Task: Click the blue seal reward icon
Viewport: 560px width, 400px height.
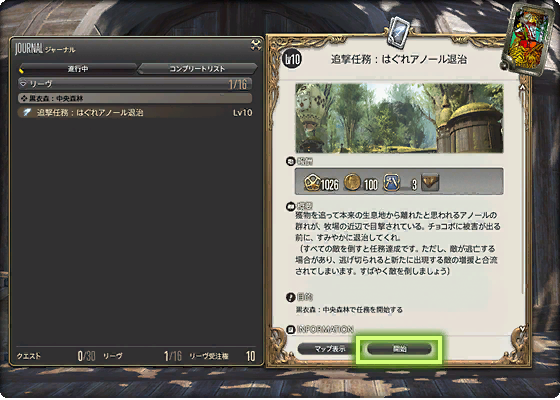Action: click(392, 182)
